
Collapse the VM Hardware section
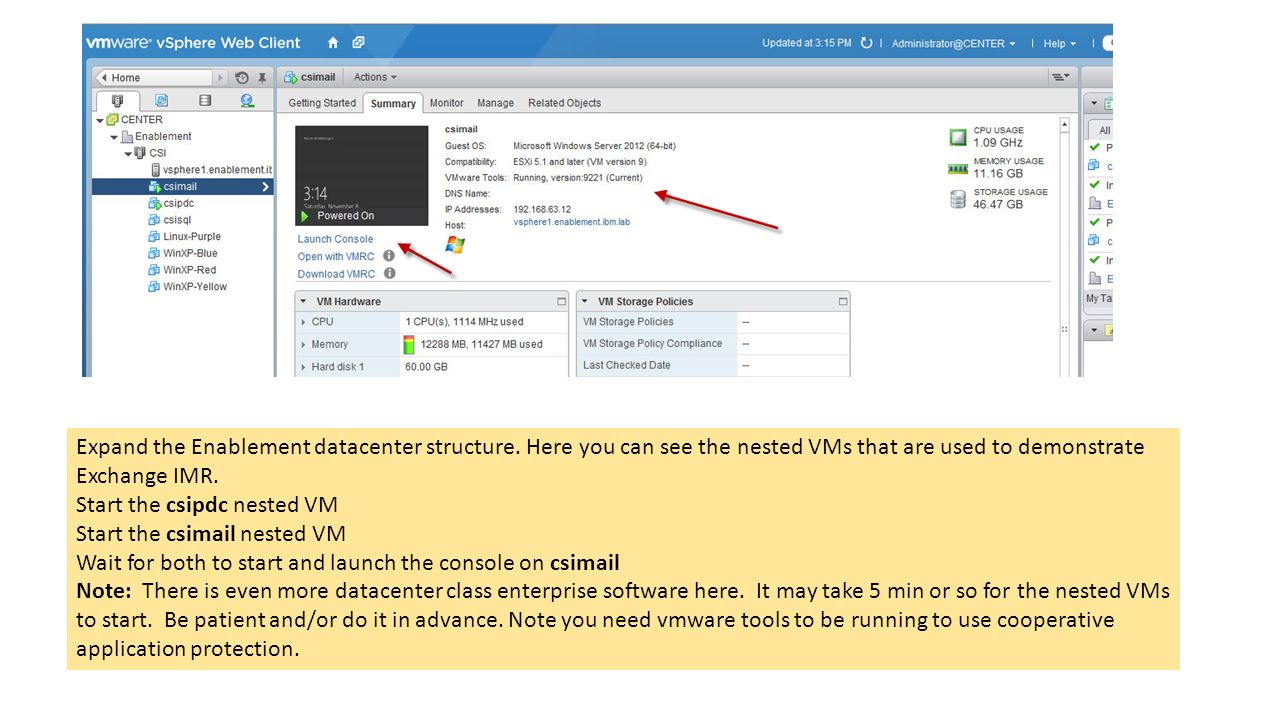[x=304, y=301]
